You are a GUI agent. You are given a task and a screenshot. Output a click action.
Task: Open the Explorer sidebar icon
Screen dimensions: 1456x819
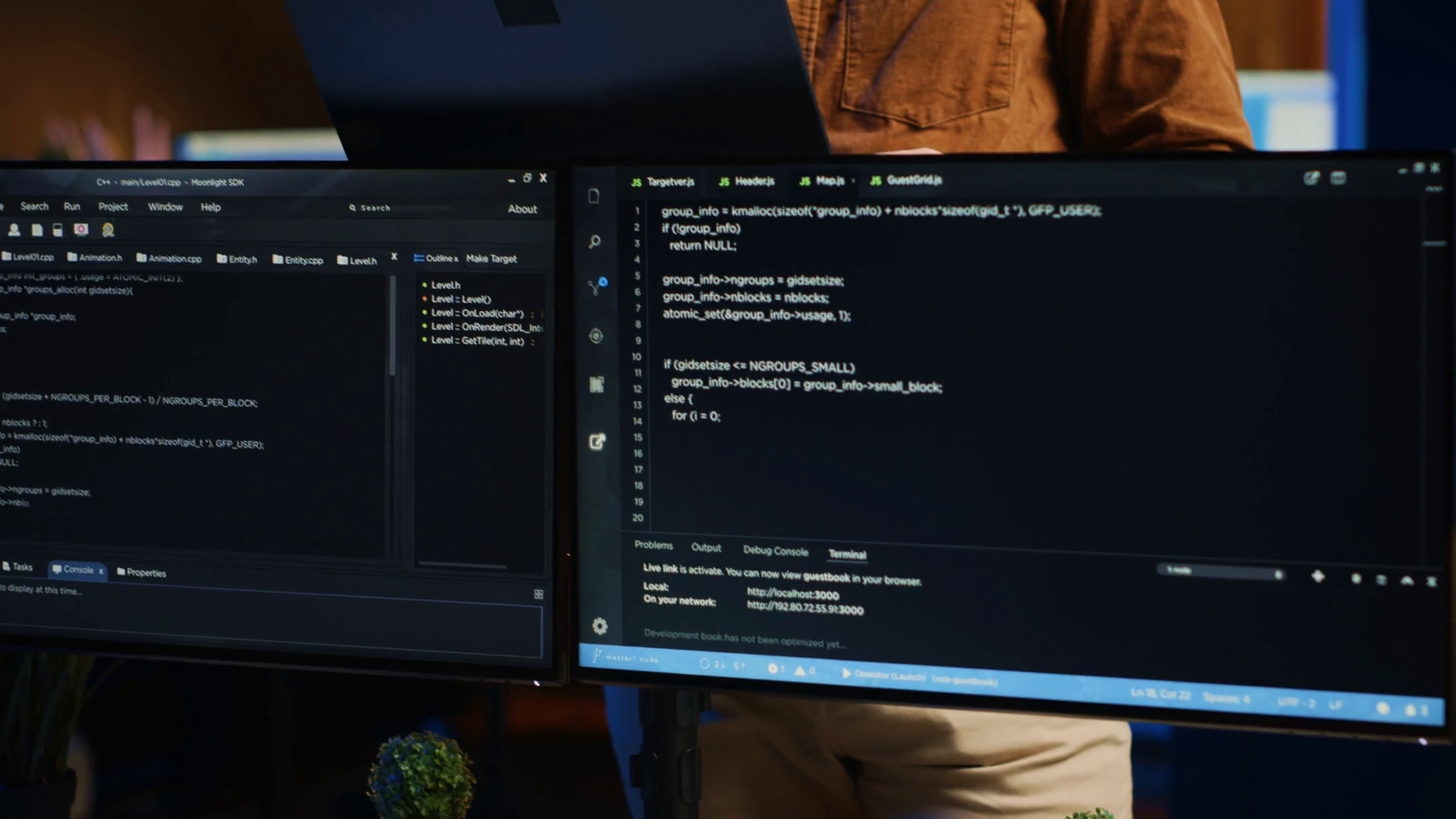coord(594,196)
